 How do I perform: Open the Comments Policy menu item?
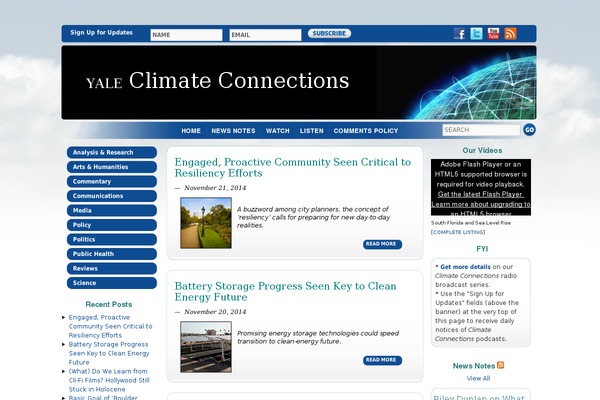point(366,131)
